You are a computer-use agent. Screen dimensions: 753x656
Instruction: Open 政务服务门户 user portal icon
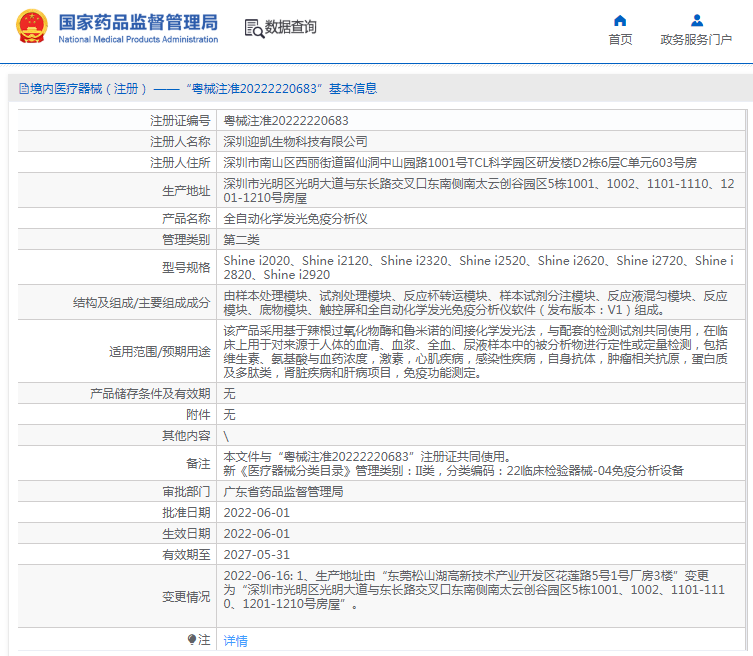(x=697, y=21)
